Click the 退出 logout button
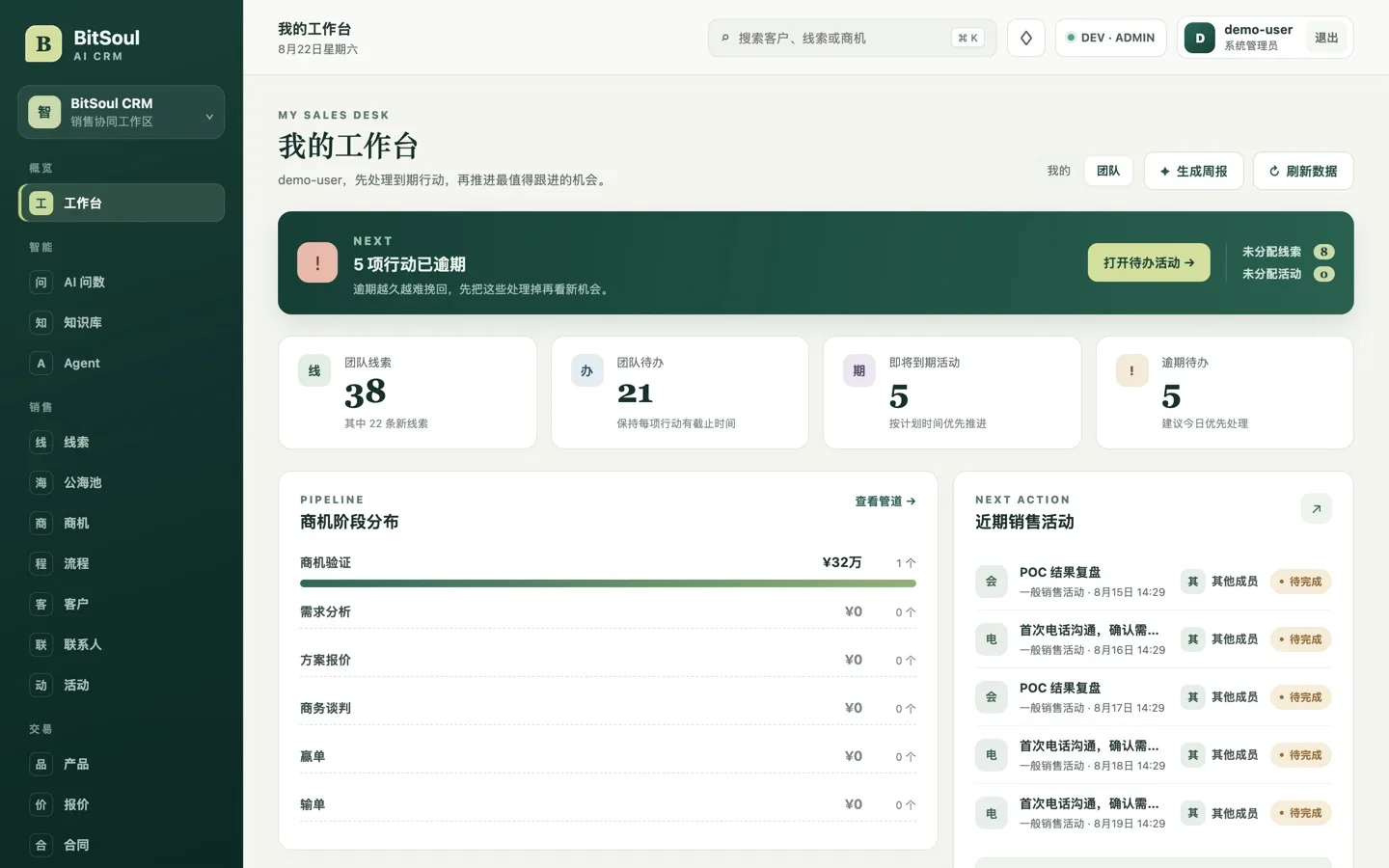 1326,38
